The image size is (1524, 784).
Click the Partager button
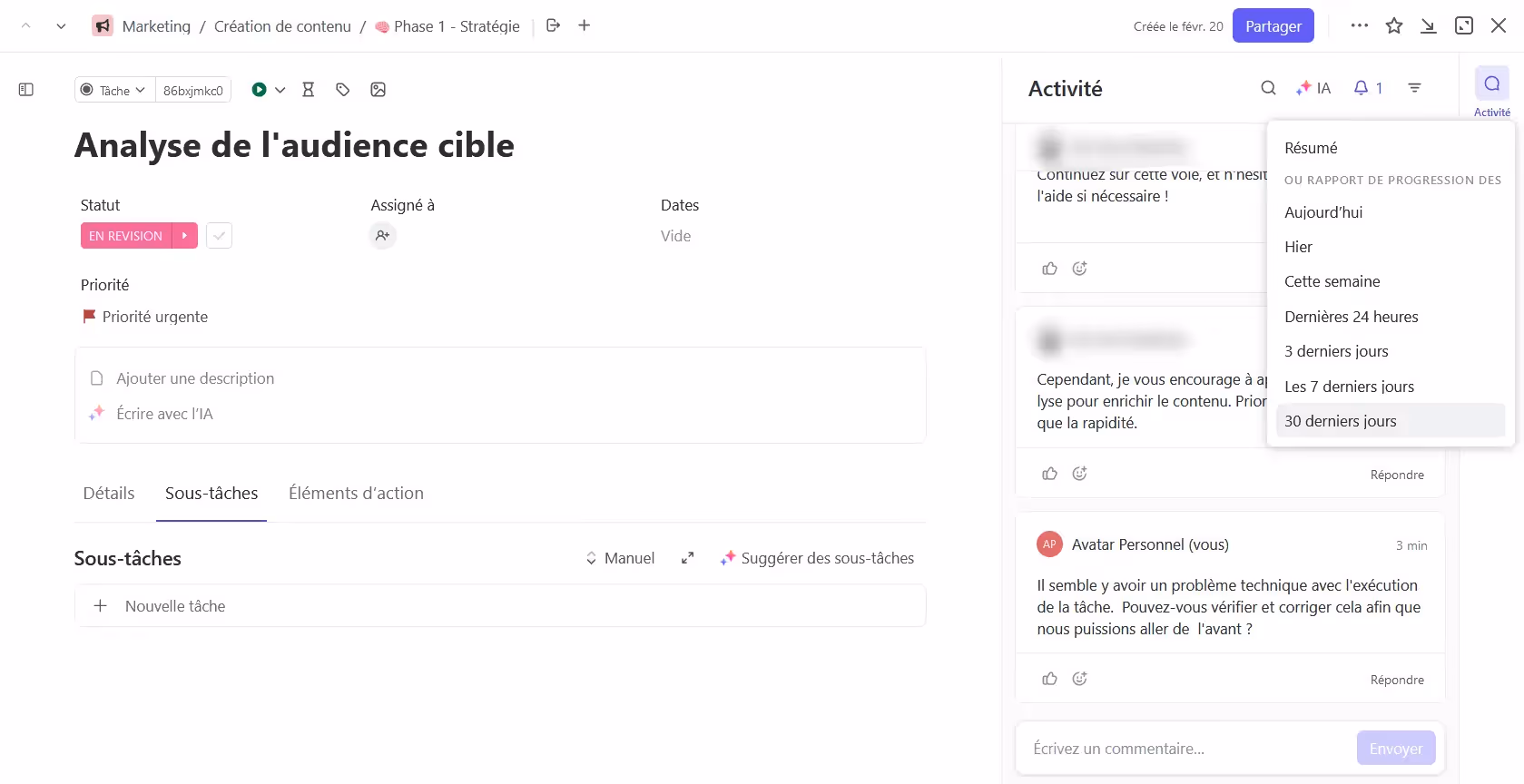click(1273, 26)
